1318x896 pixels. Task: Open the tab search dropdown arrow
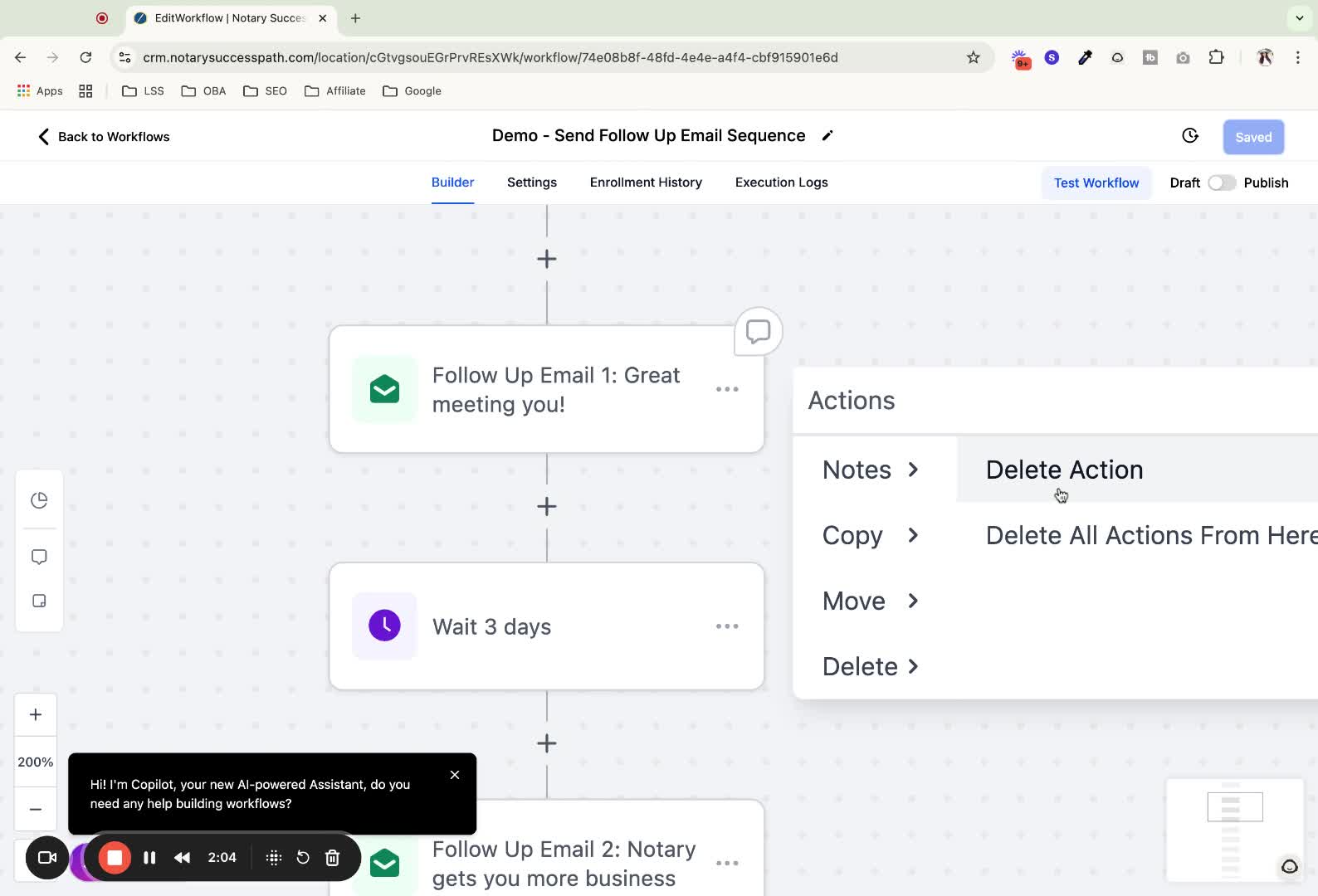pos(1299,17)
